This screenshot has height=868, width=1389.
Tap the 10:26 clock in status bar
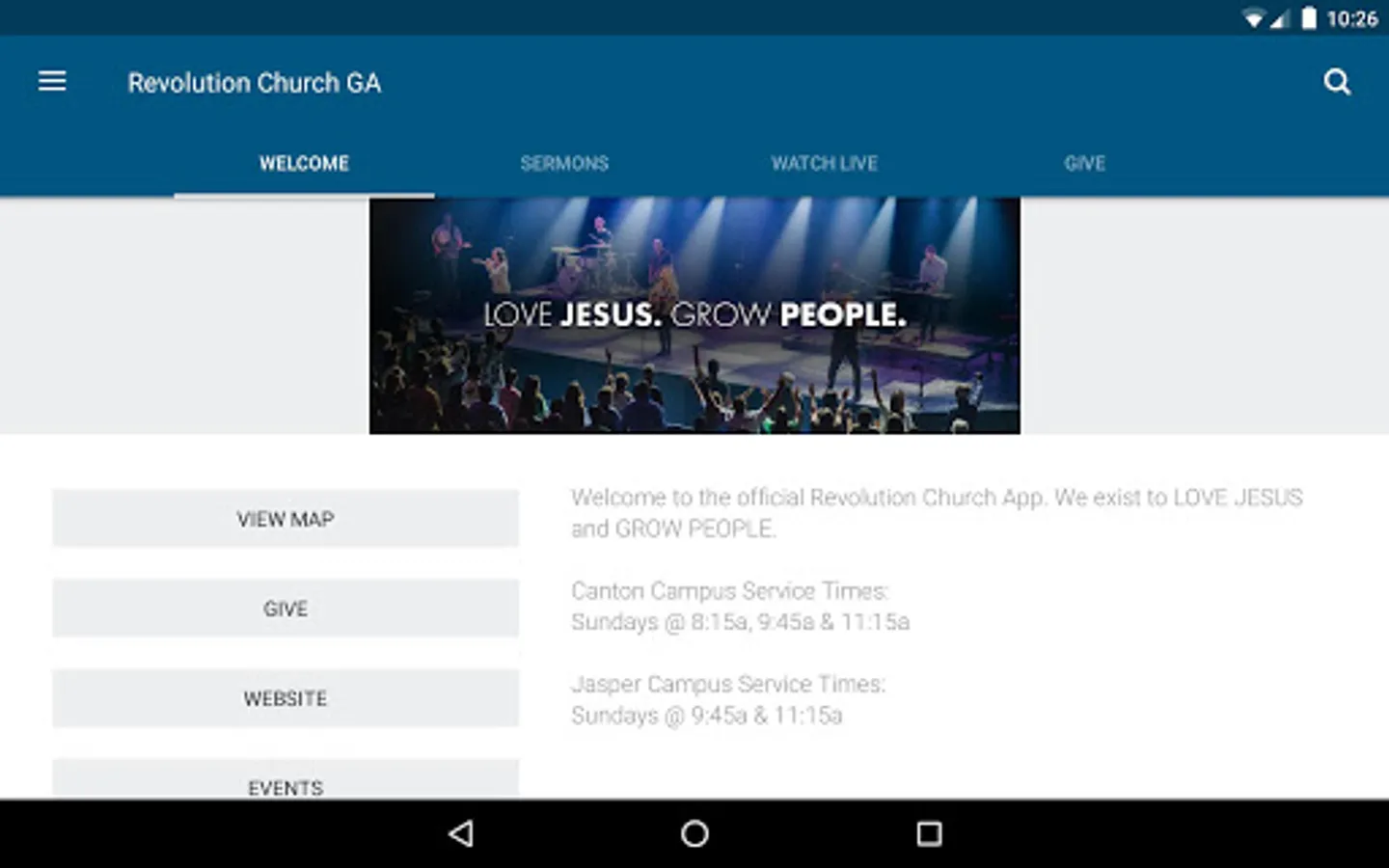pyautogui.click(x=1352, y=18)
